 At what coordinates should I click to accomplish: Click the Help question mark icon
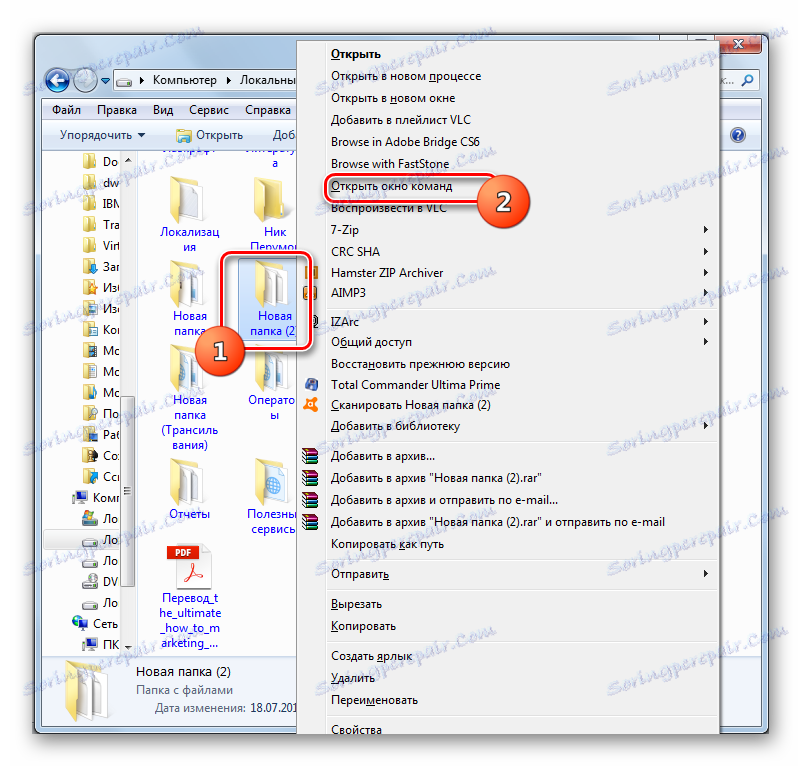point(738,135)
